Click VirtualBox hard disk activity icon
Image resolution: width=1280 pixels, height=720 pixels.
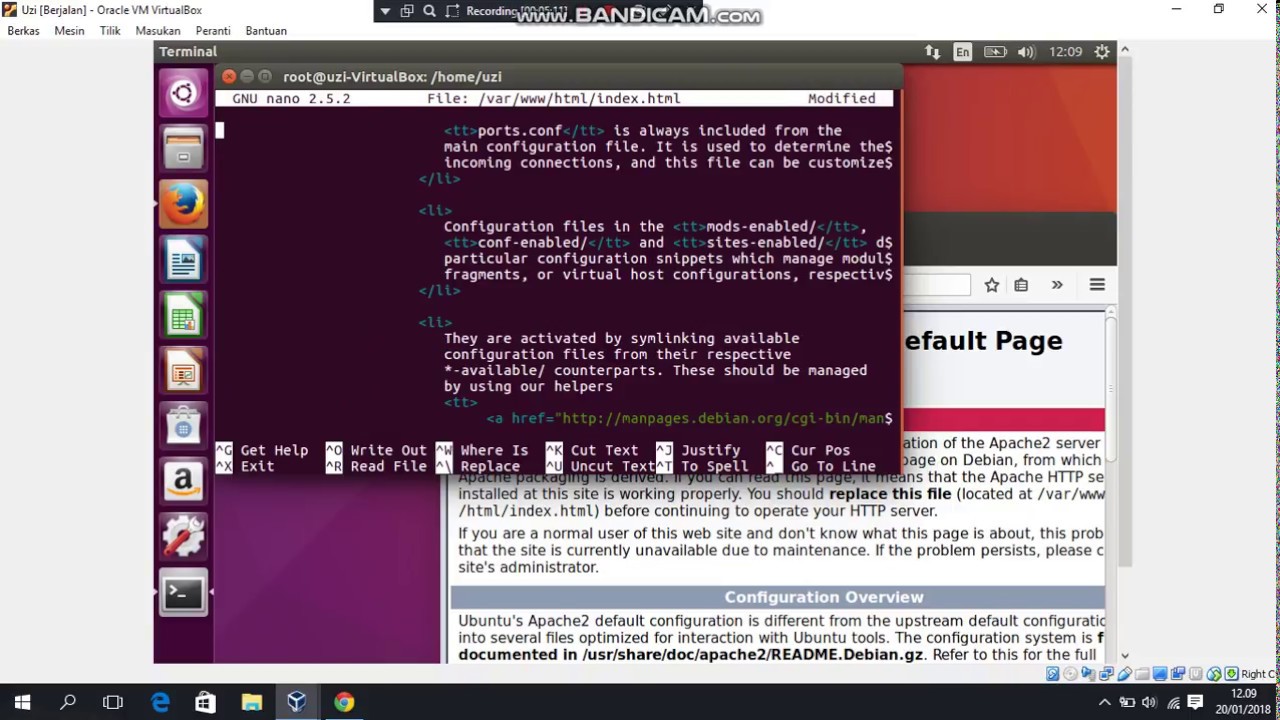click(1053, 674)
